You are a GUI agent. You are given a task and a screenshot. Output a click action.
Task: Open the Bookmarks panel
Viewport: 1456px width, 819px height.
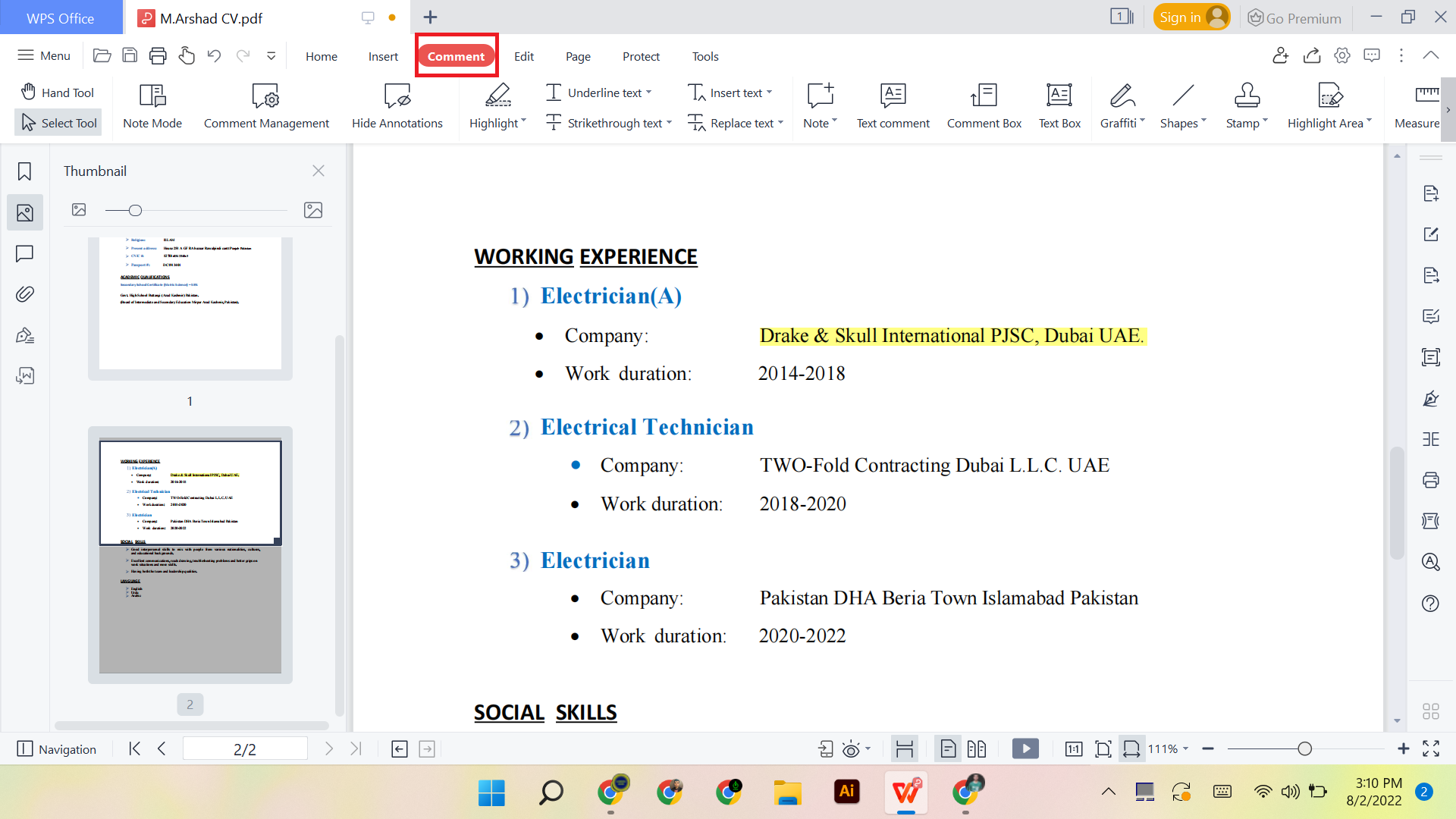point(24,171)
